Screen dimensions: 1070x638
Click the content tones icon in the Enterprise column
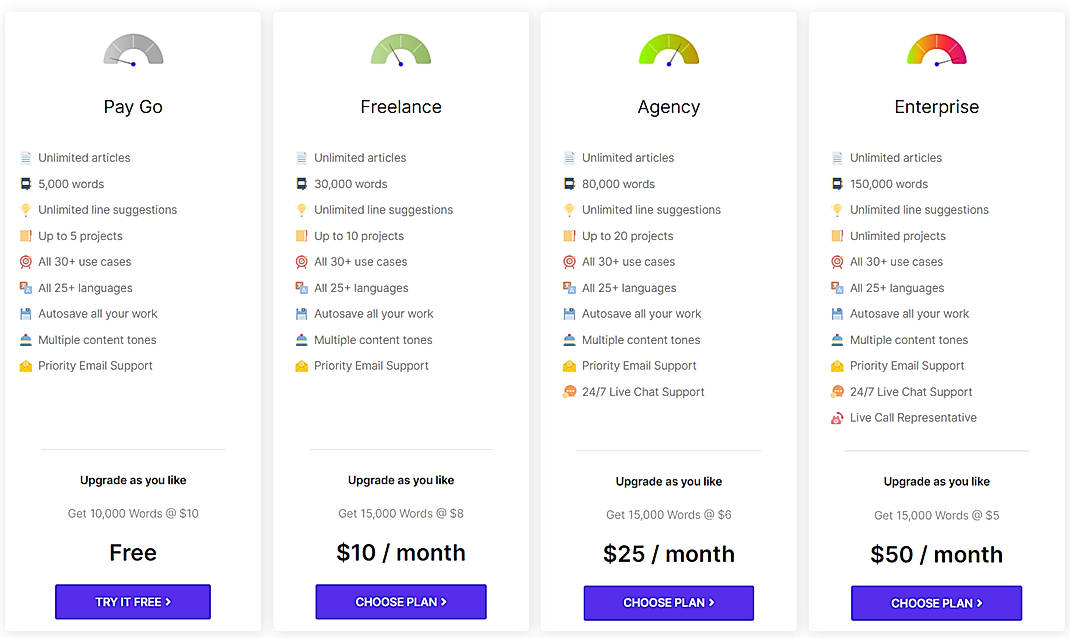(837, 339)
